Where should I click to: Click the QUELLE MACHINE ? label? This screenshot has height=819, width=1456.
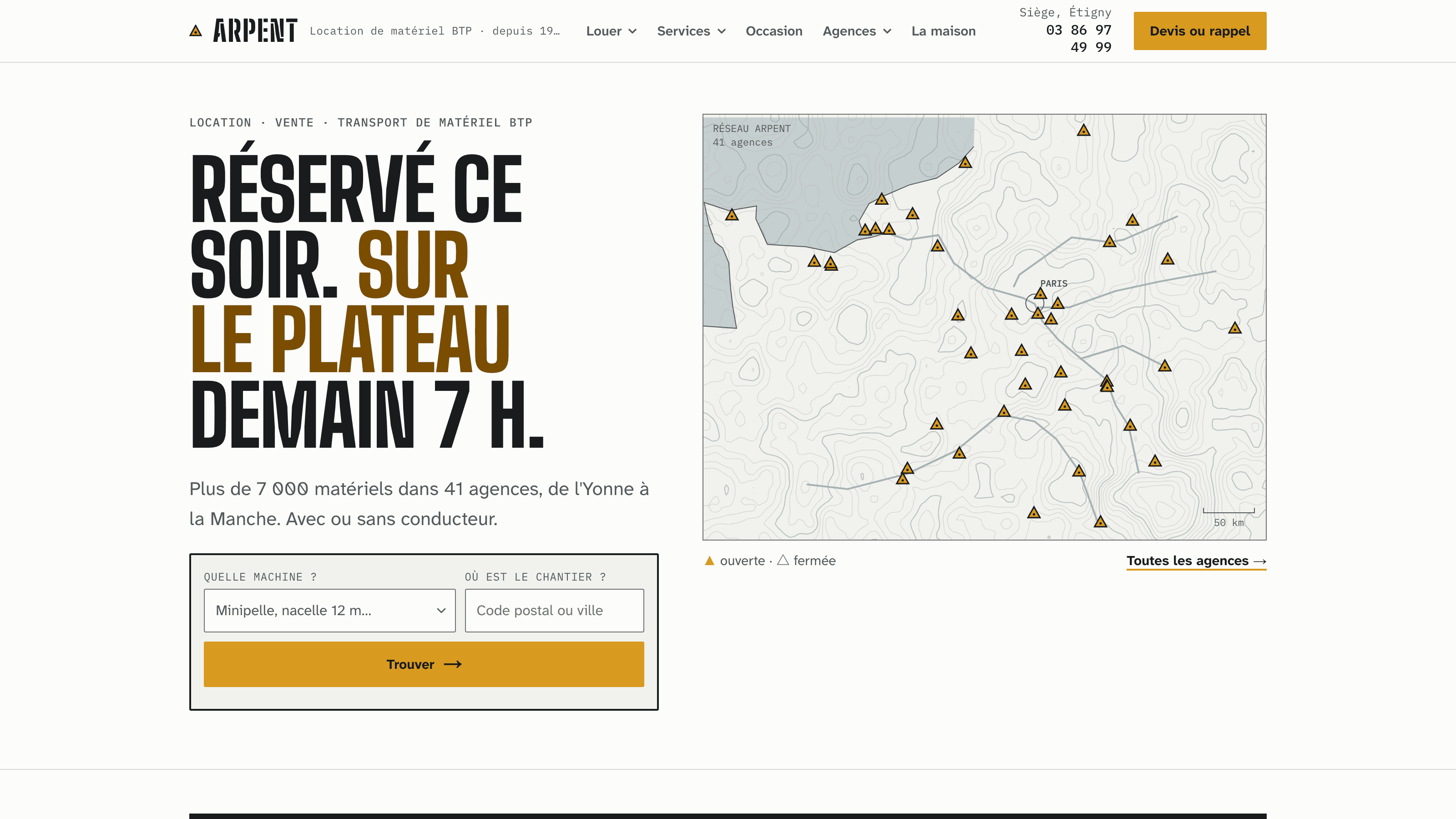pos(261,577)
